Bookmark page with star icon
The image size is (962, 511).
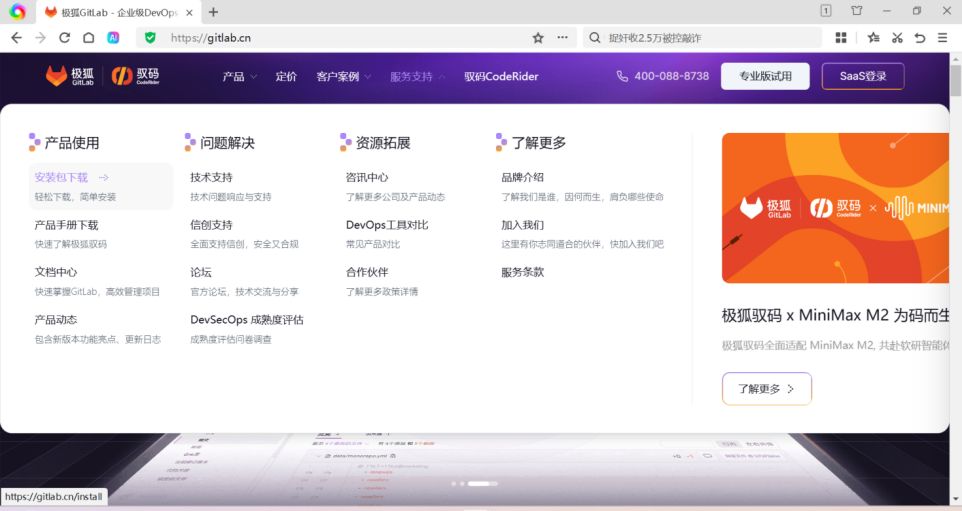pyautogui.click(x=538, y=38)
